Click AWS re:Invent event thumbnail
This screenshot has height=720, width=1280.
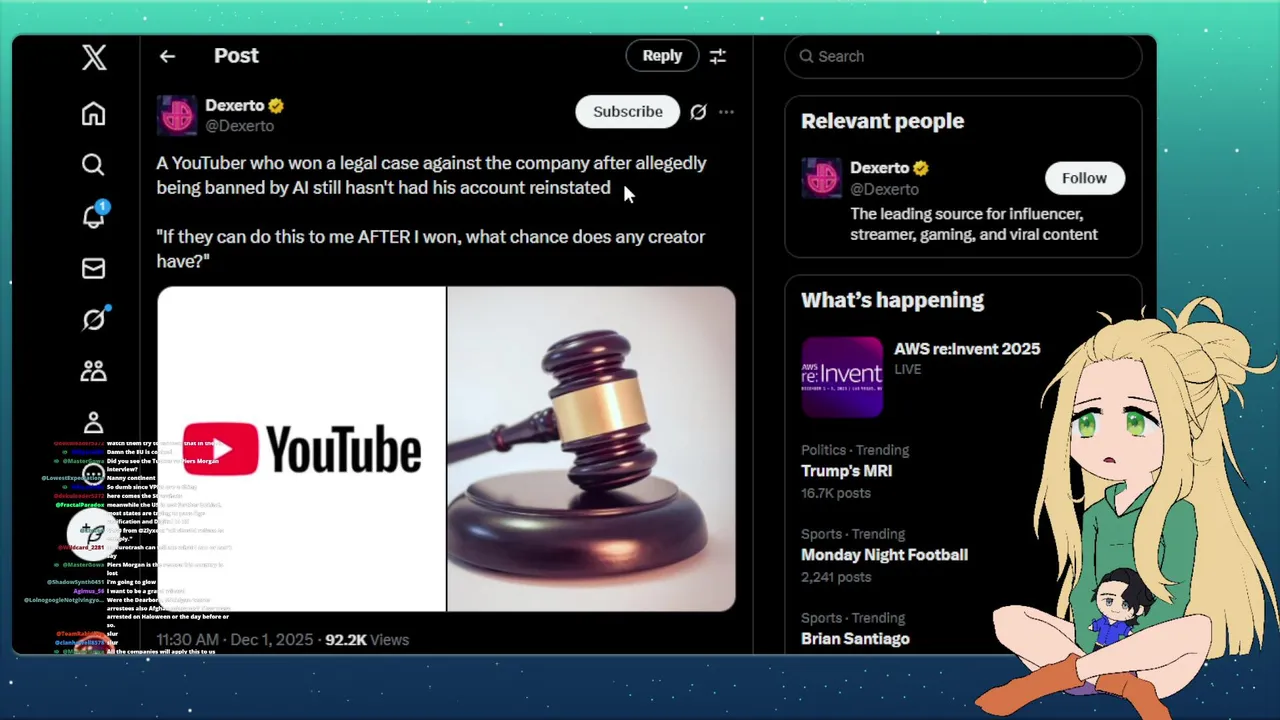coord(842,377)
